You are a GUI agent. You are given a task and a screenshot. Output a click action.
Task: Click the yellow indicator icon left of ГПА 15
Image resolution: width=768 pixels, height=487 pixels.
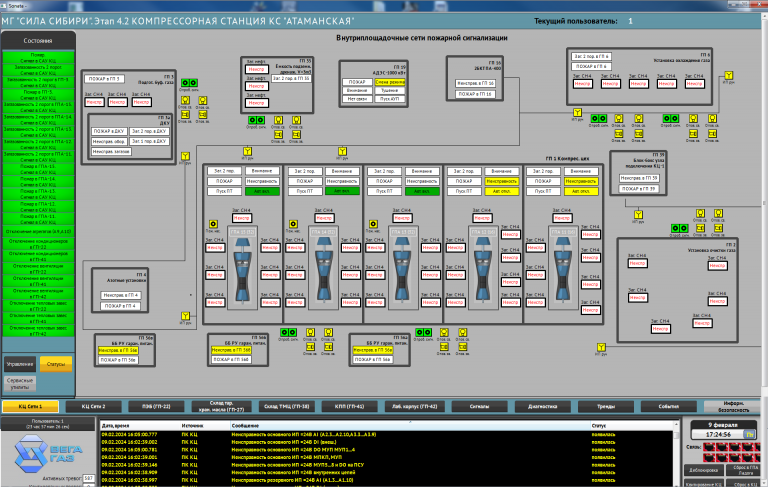pyautogui.click(x=213, y=224)
